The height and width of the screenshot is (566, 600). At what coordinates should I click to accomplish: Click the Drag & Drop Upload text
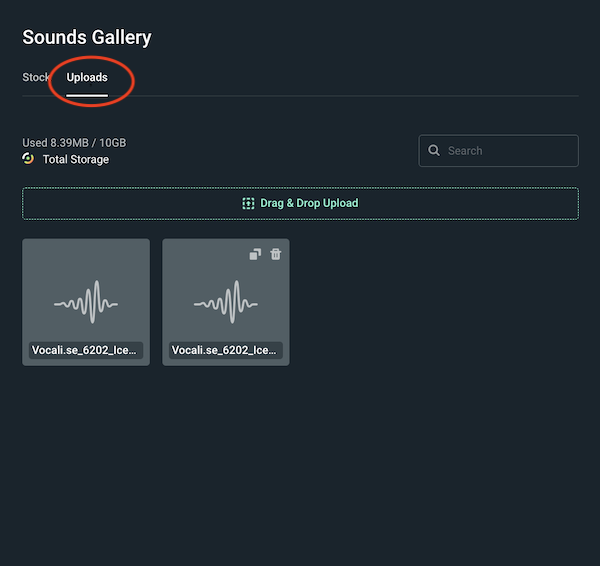pos(309,203)
